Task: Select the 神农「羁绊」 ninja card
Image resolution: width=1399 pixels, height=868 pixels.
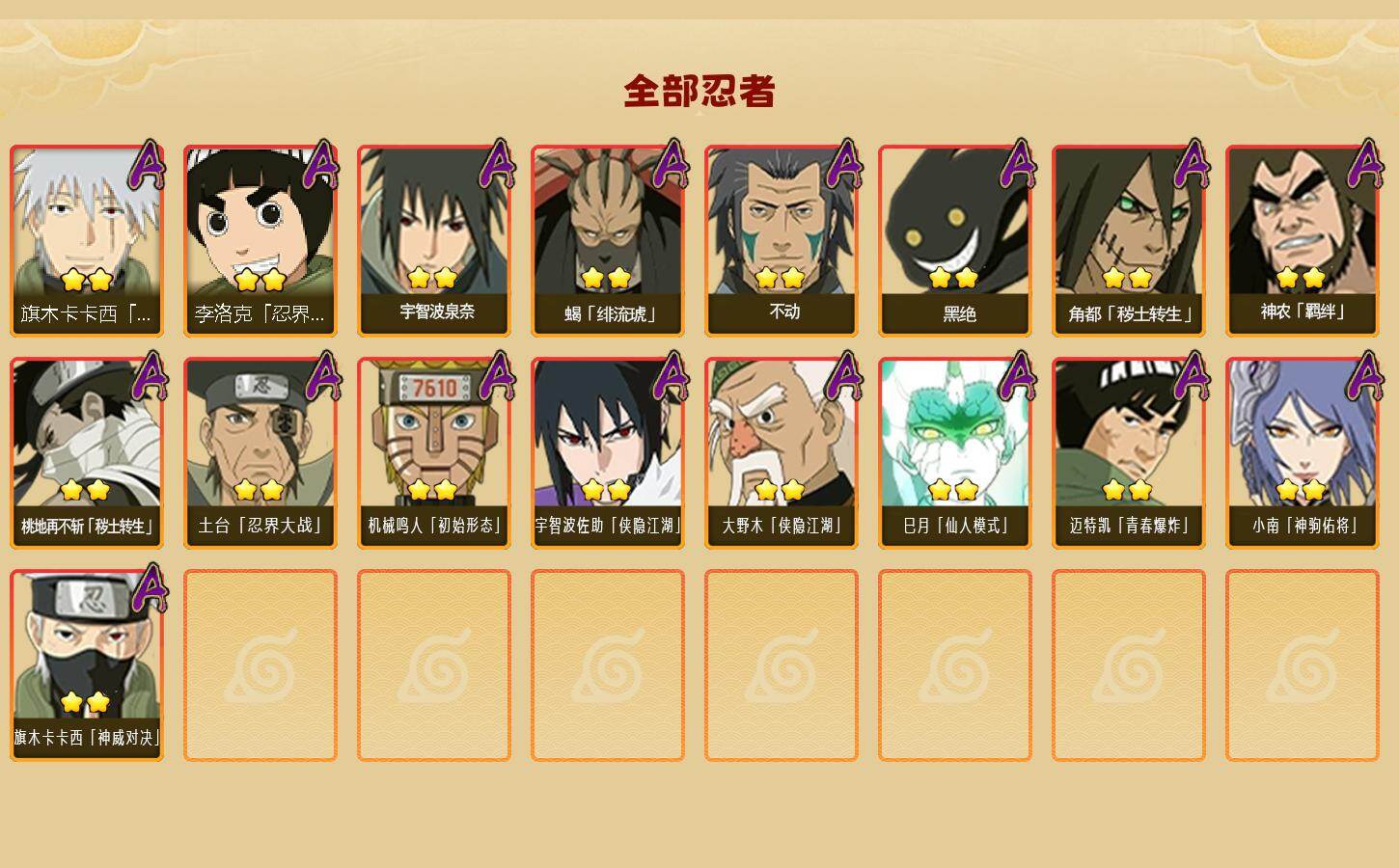Action: [1303, 241]
